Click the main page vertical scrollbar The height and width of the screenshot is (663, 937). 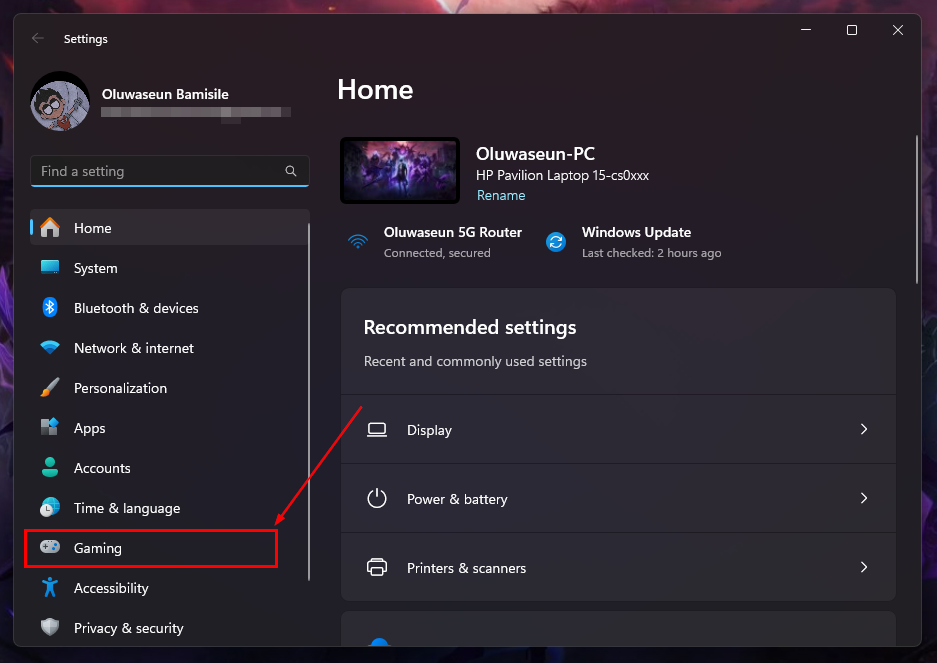point(917,209)
